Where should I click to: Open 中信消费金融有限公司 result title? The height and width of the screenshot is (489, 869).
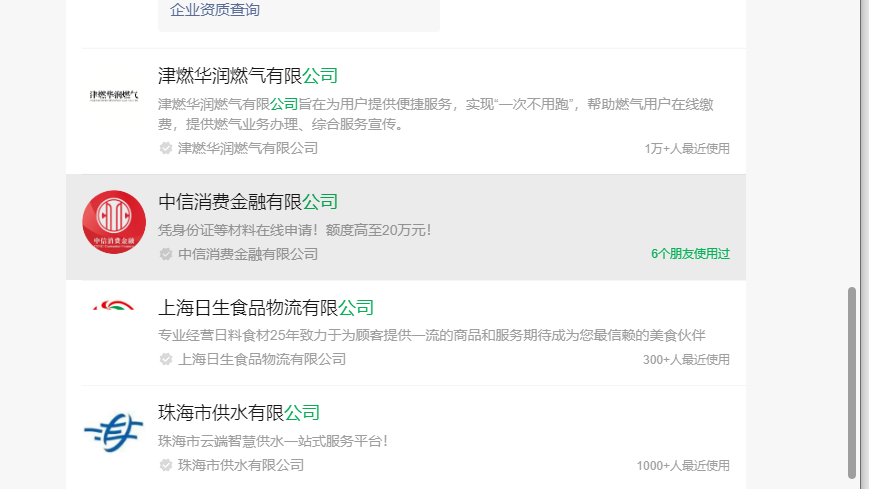pyautogui.click(x=248, y=202)
